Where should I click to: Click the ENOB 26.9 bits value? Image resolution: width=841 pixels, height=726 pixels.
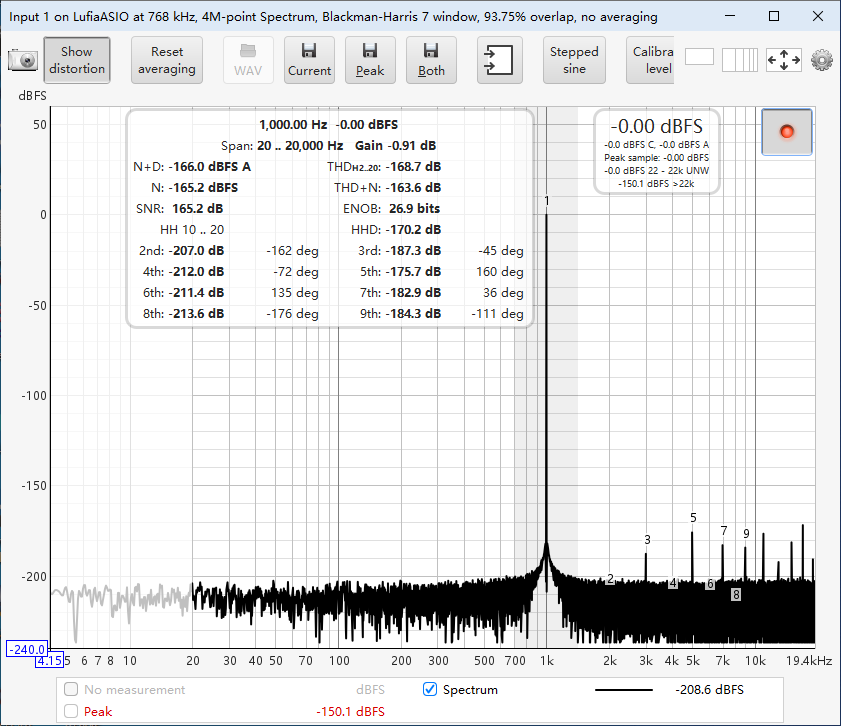point(414,209)
